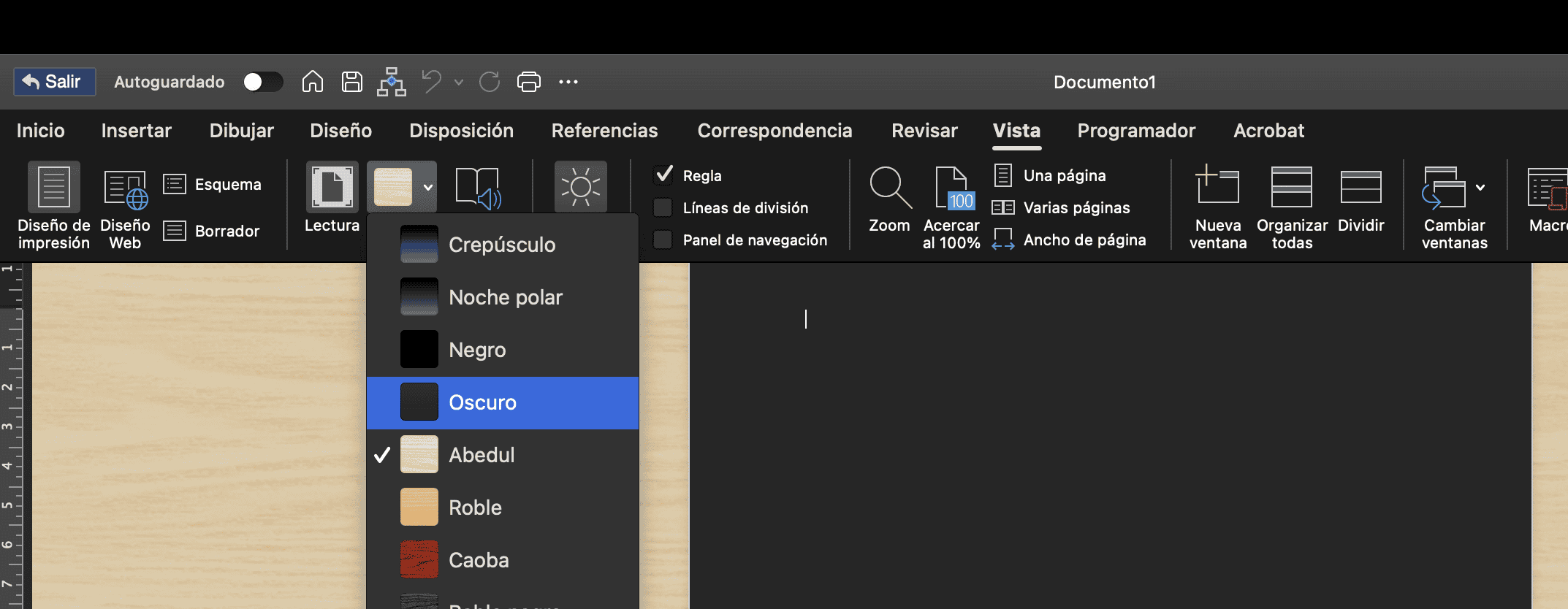This screenshot has height=609, width=1568.
Task: Select Una página view
Action: 1051,175
